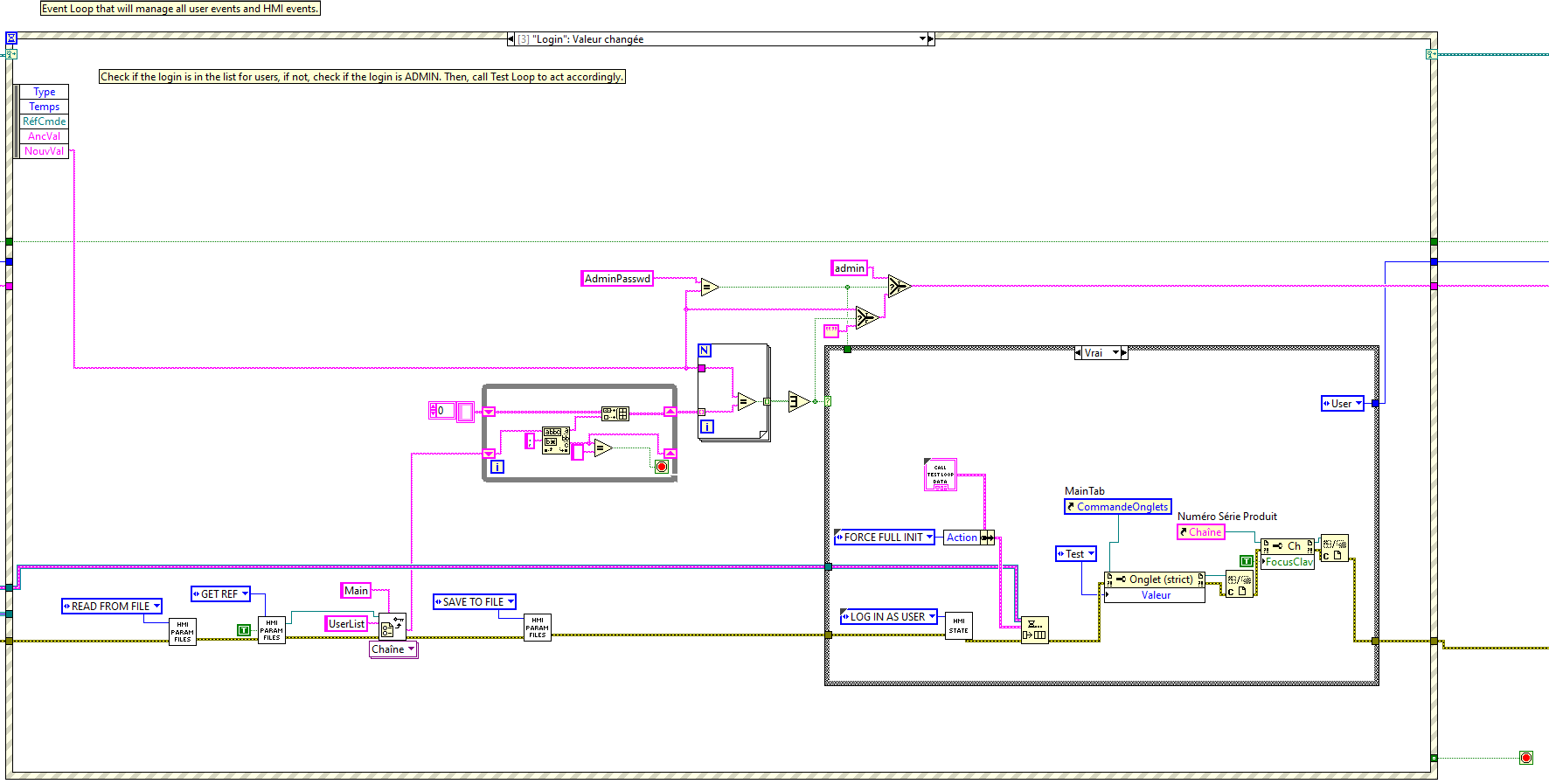Click the Clear Errors function after Onglet property node
The height and width of the screenshot is (784, 1549).
(1240, 584)
